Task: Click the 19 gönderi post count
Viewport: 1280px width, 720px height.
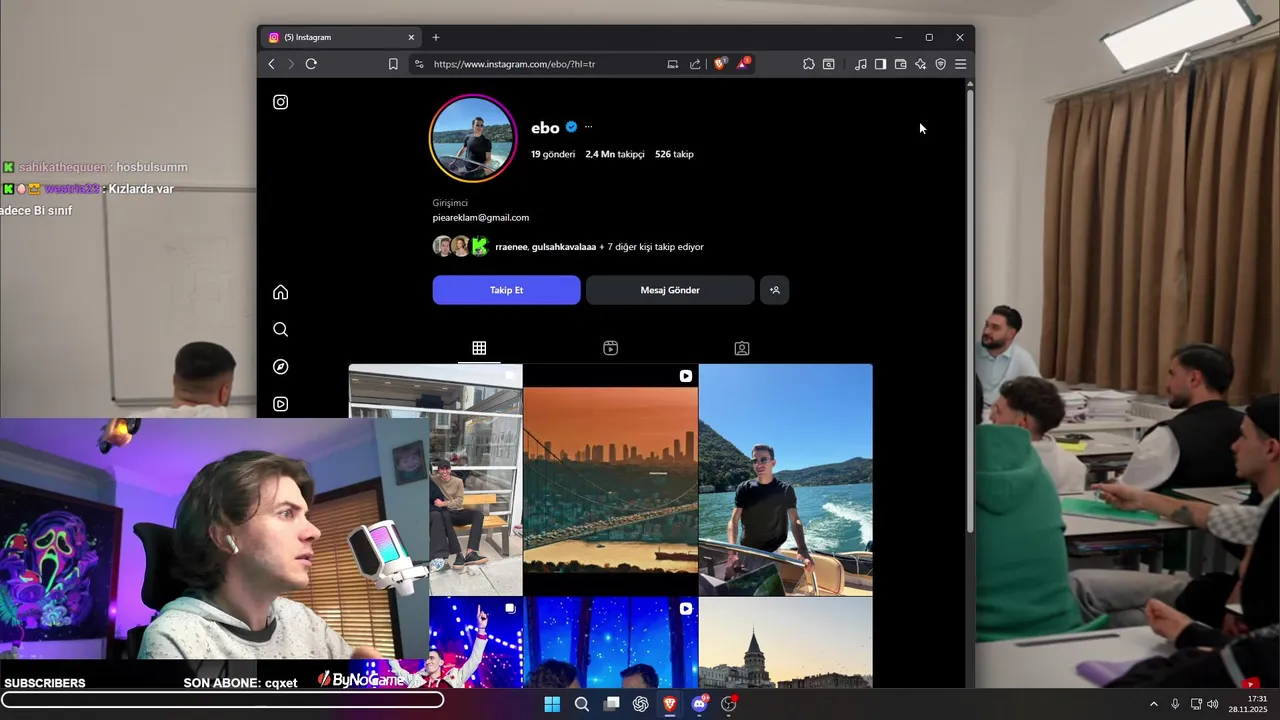Action: pyautogui.click(x=553, y=154)
